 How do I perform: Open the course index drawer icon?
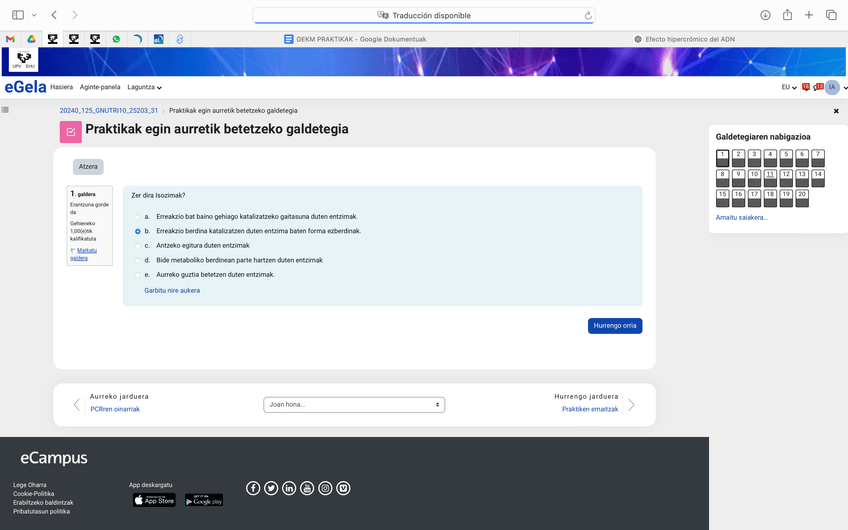coord(5,110)
